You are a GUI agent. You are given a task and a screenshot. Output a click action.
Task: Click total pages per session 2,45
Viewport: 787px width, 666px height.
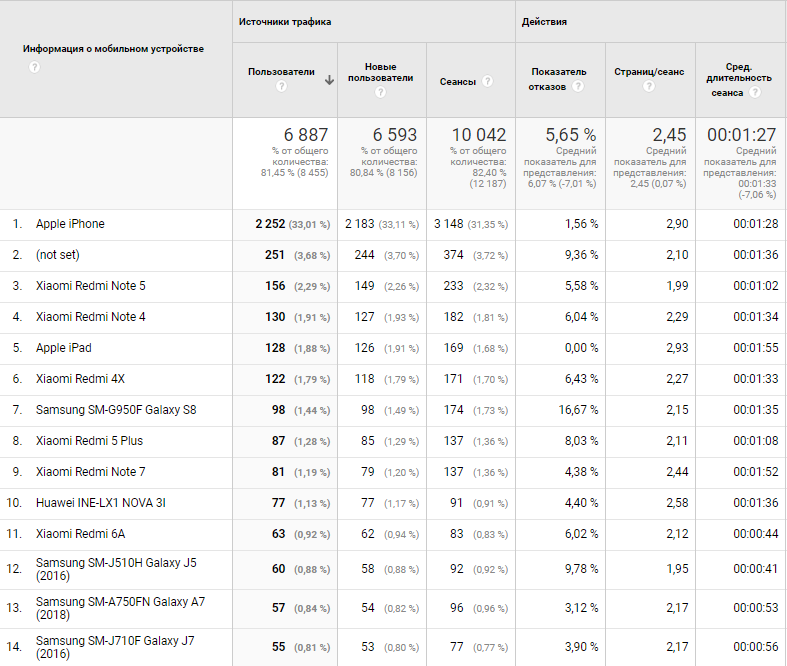tap(669, 135)
